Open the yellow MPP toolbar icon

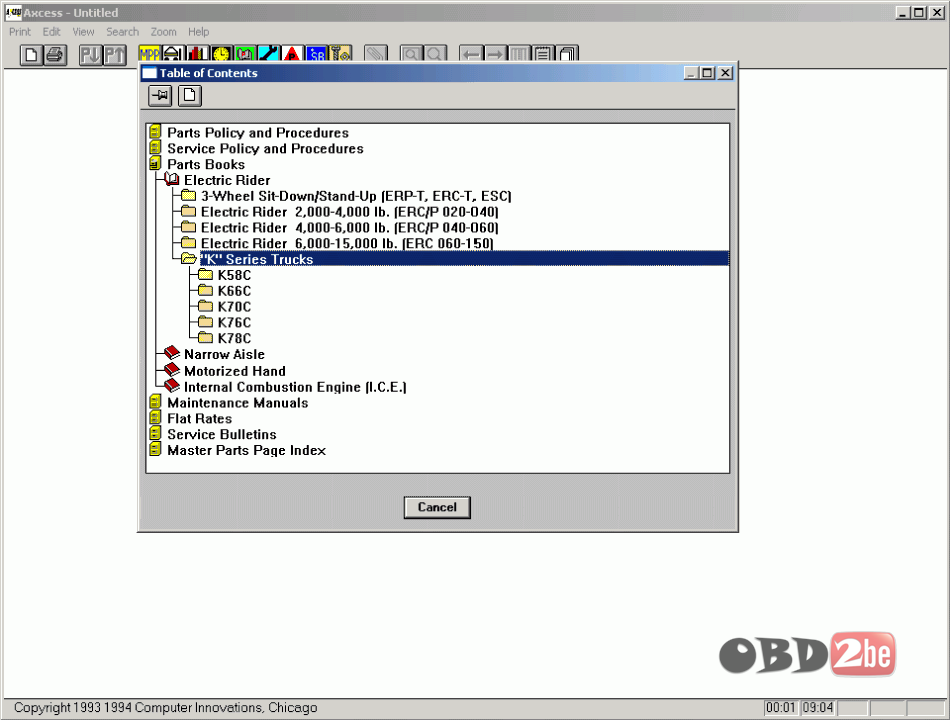click(x=149, y=53)
